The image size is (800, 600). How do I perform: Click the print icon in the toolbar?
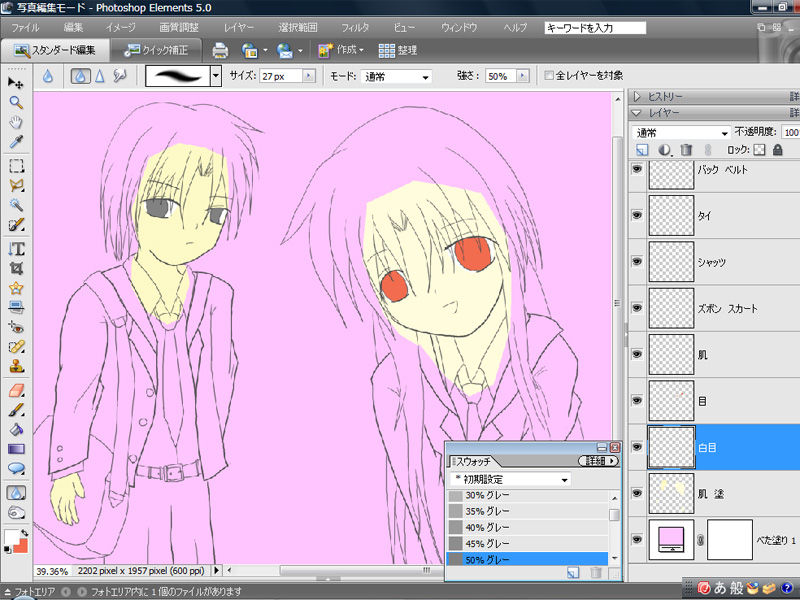pos(220,49)
